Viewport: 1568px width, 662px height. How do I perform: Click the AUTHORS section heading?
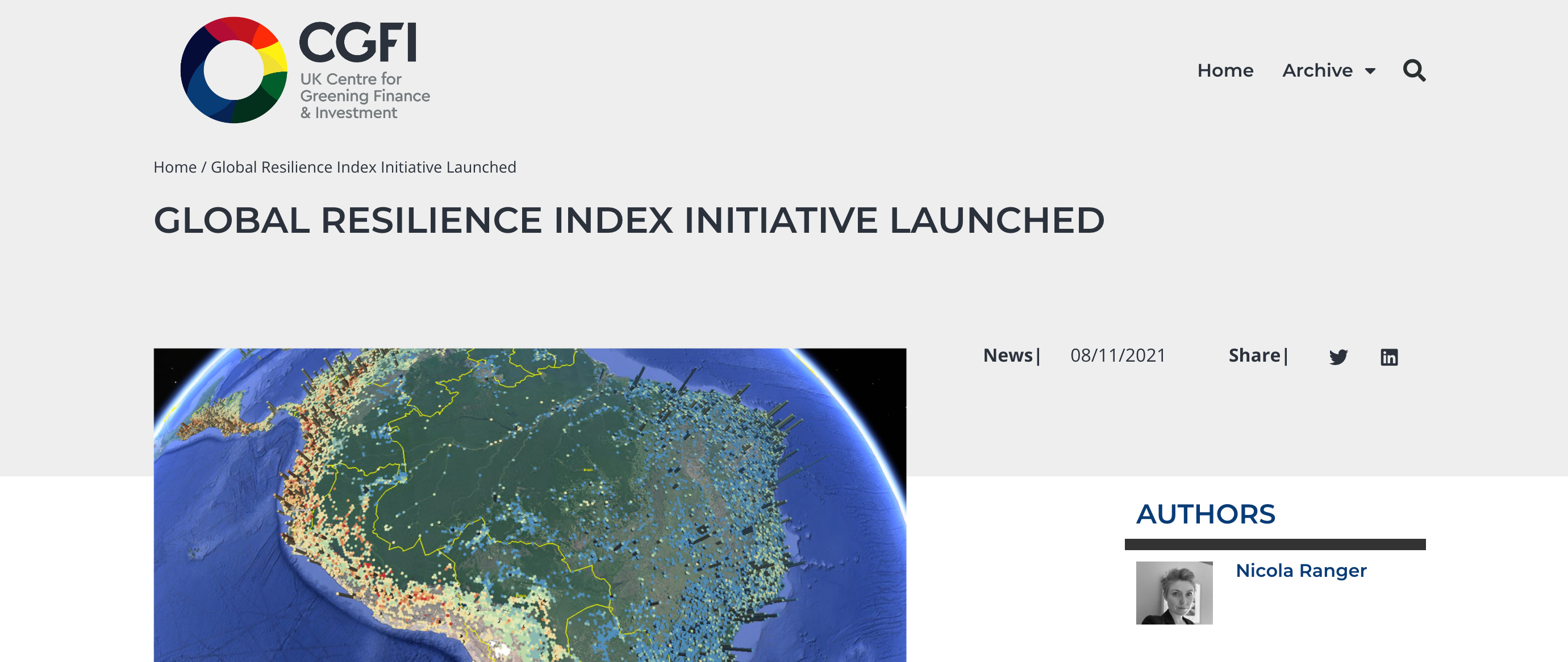[x=1205, y=514]
